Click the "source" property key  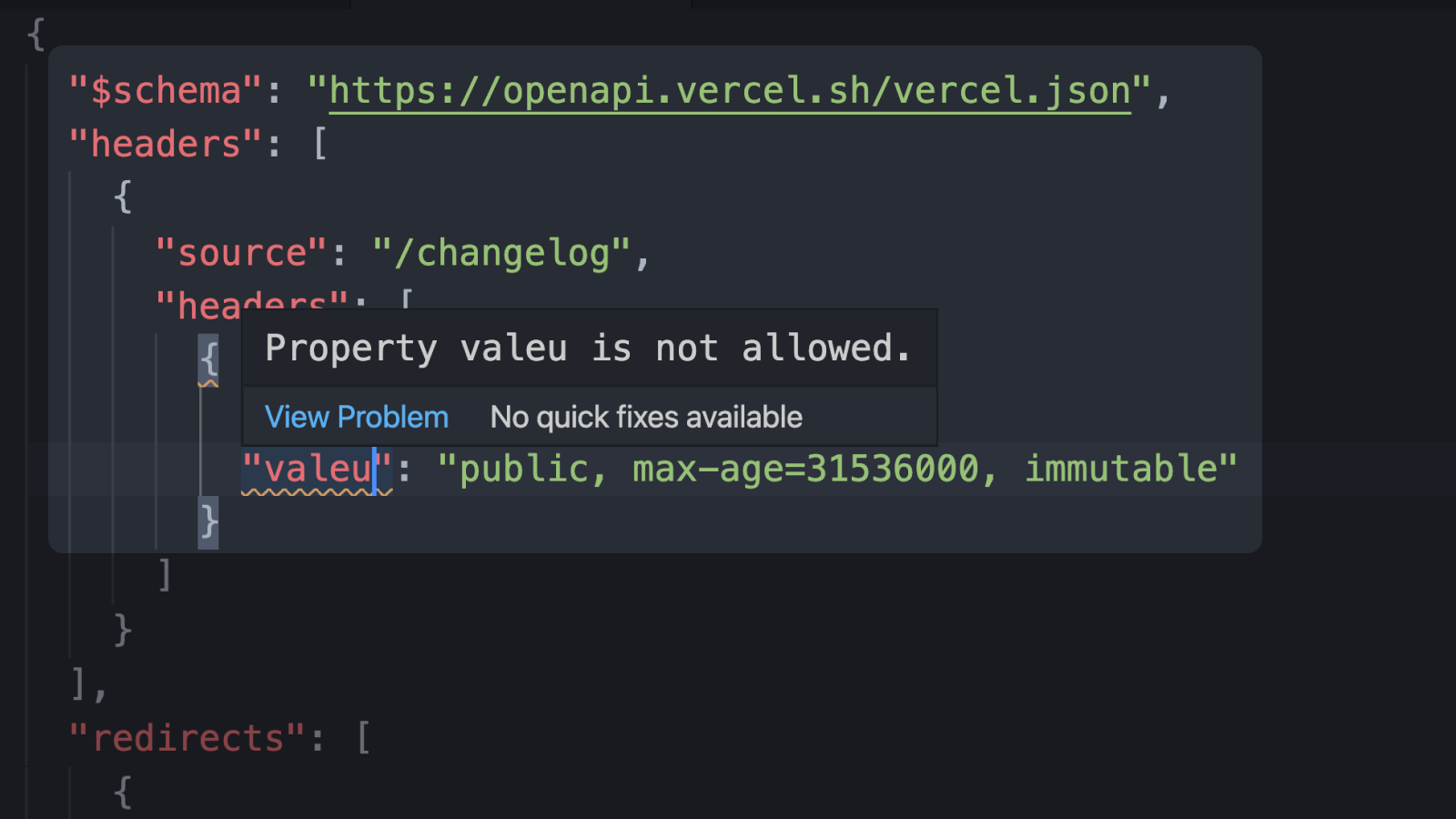click(242, 253)
